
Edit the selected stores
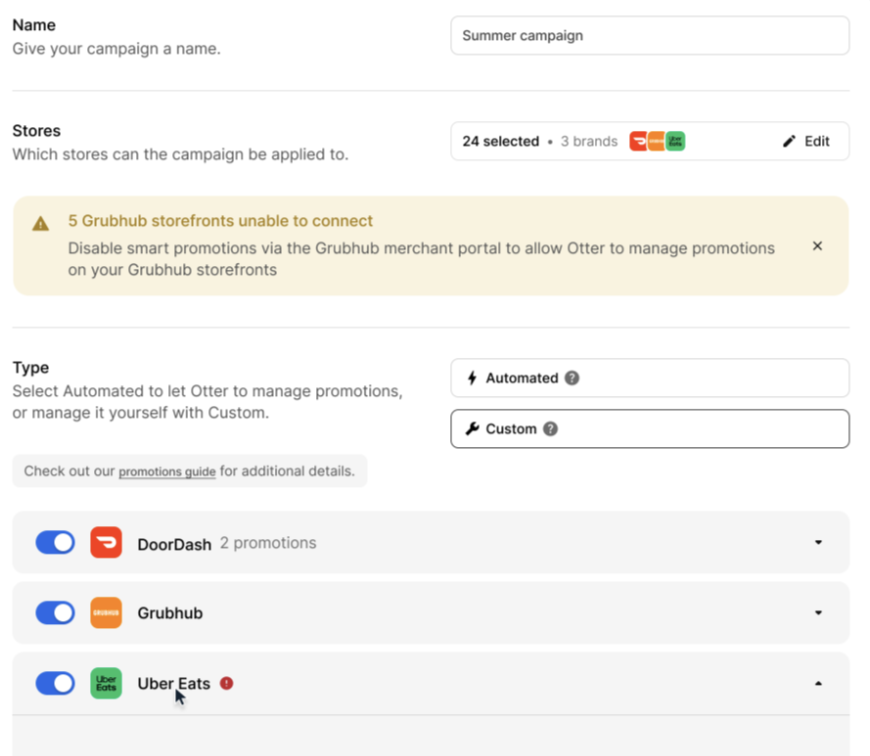(806, 141)
